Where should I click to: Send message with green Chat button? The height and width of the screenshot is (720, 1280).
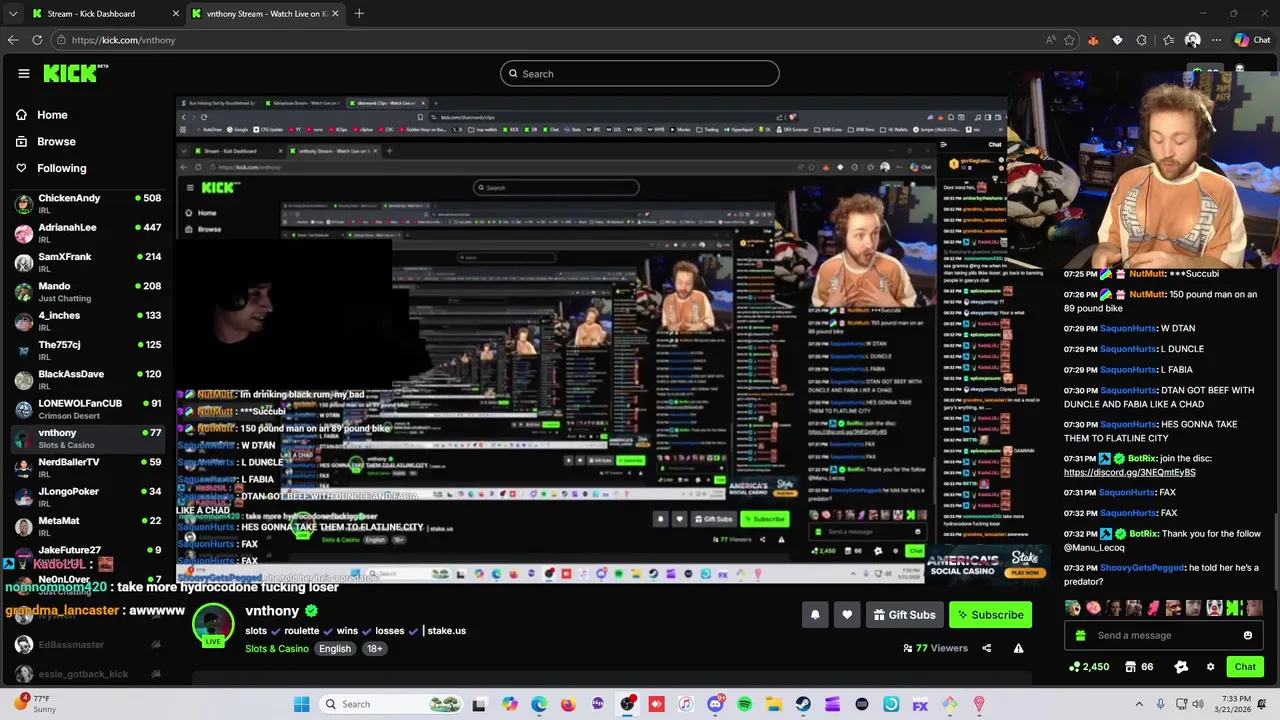point(1245,667)
